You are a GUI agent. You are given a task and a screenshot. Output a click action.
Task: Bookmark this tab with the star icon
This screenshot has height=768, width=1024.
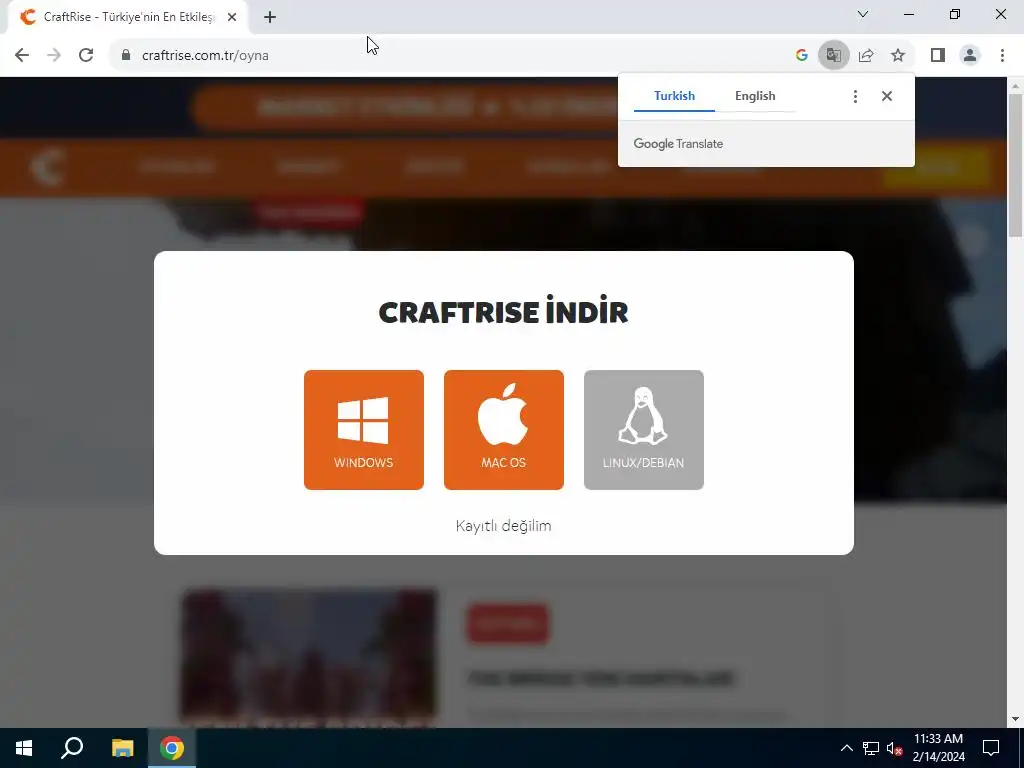[898, 56]
